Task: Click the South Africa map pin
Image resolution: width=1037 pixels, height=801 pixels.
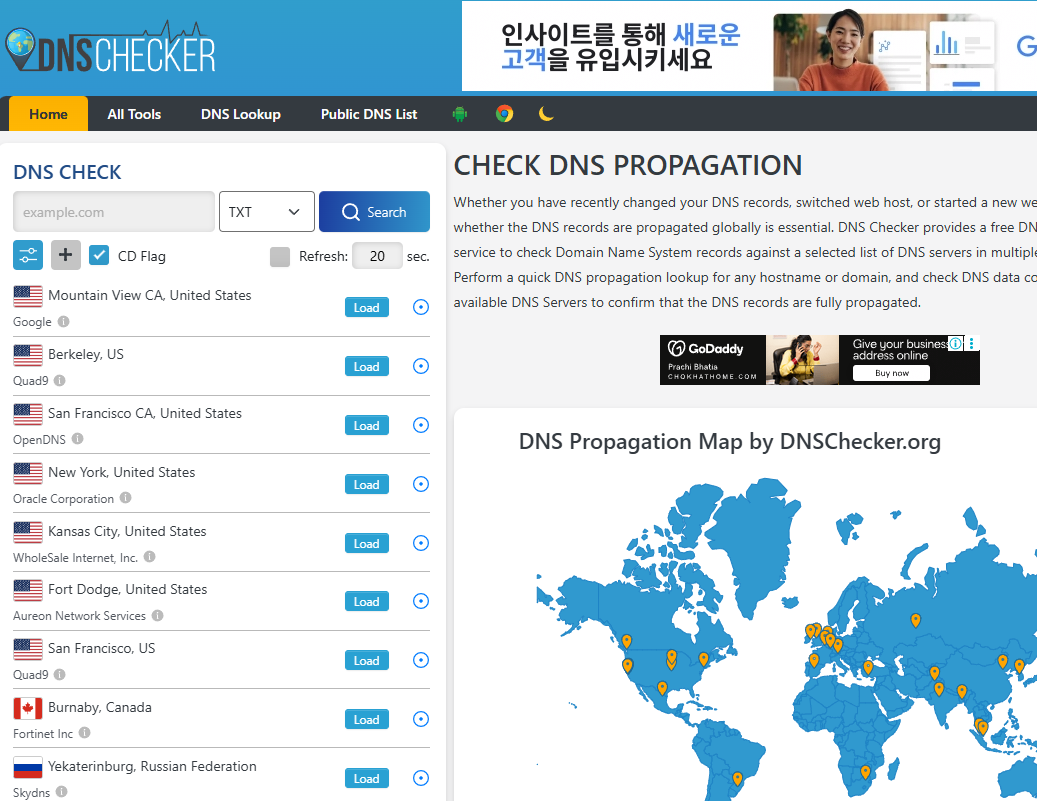Action: pos(865,772)
